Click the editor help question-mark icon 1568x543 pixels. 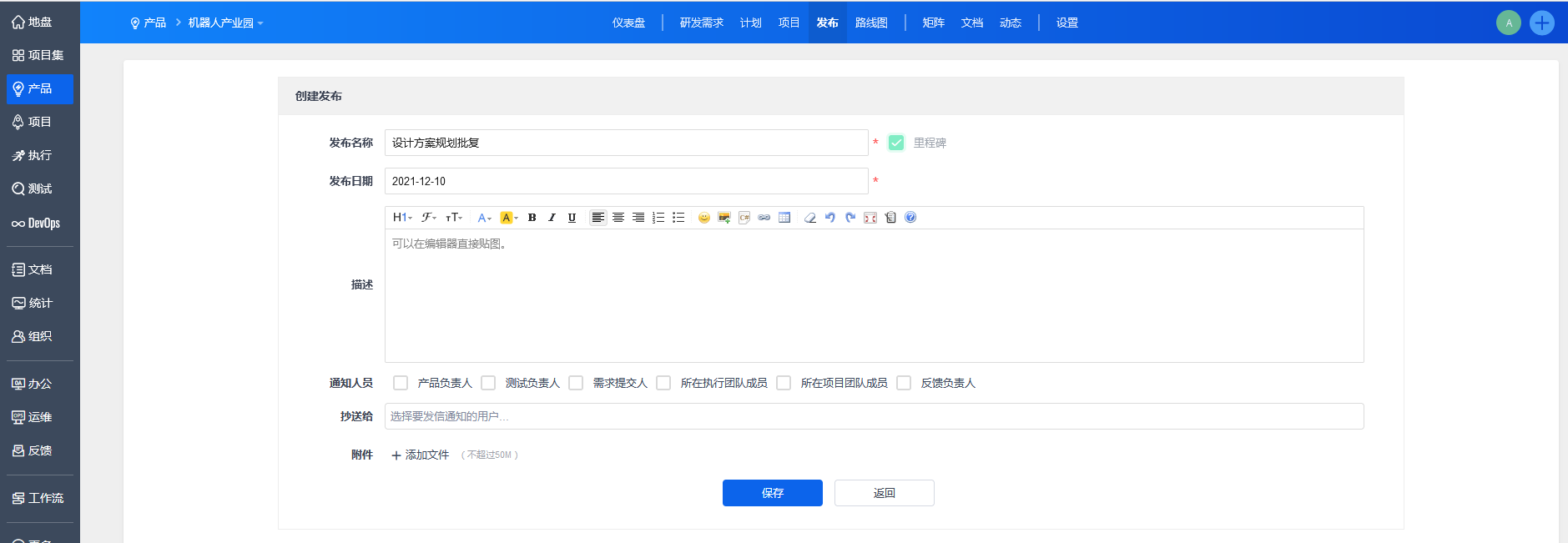pyautogui.click(x=910, y=218)
